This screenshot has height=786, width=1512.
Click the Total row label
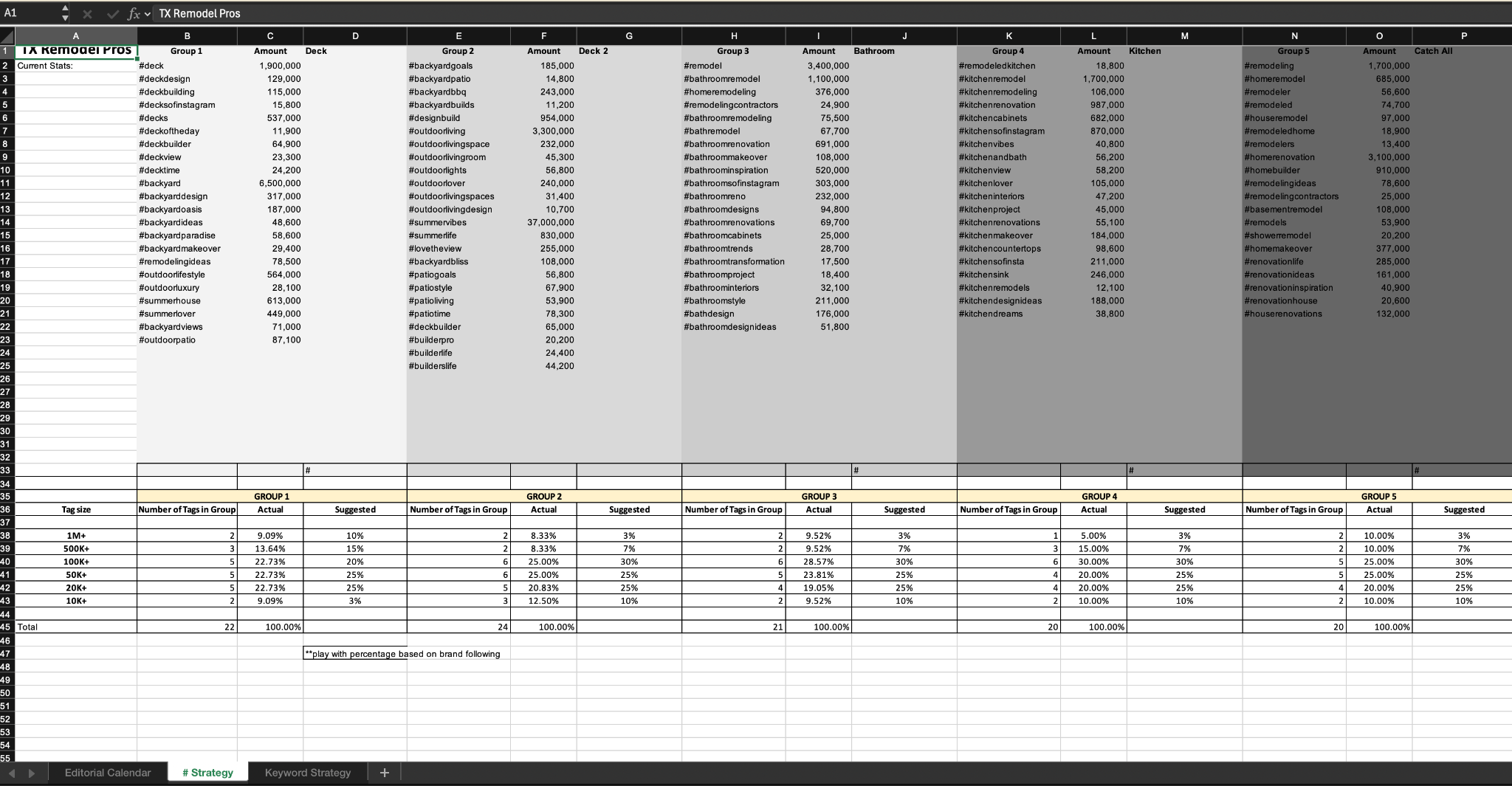(x=76, y=627)
